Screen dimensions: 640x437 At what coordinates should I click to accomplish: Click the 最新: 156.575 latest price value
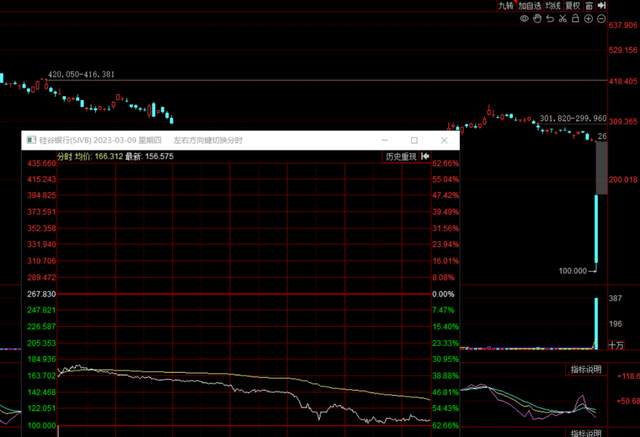[149, 156]
